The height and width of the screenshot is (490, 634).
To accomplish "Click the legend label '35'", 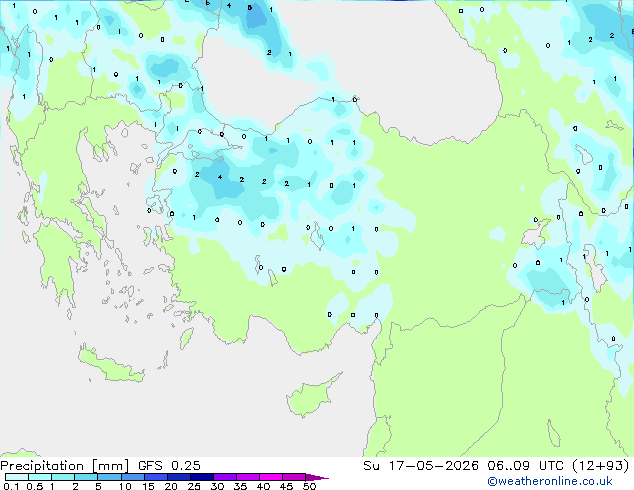I will pyautogui.click(x=240, y=486).
